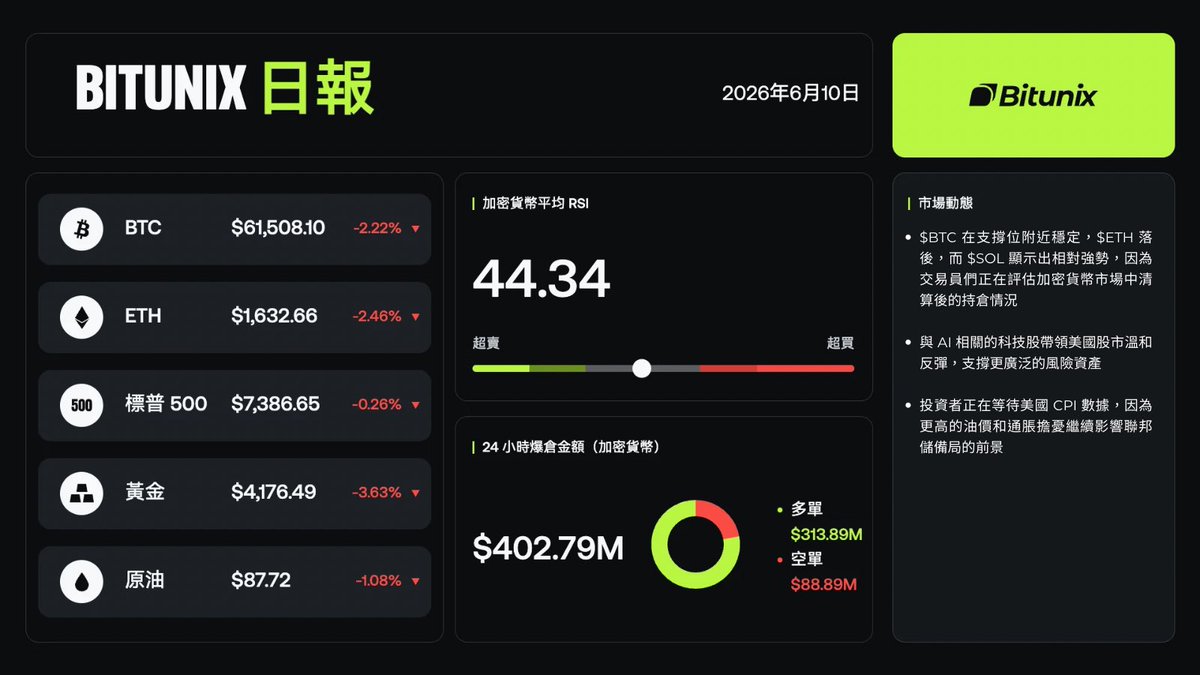The width and height of the screenshot is (1200, 675).
Task: Select the BTC price $61,508.10
Action: pos(278,228)
